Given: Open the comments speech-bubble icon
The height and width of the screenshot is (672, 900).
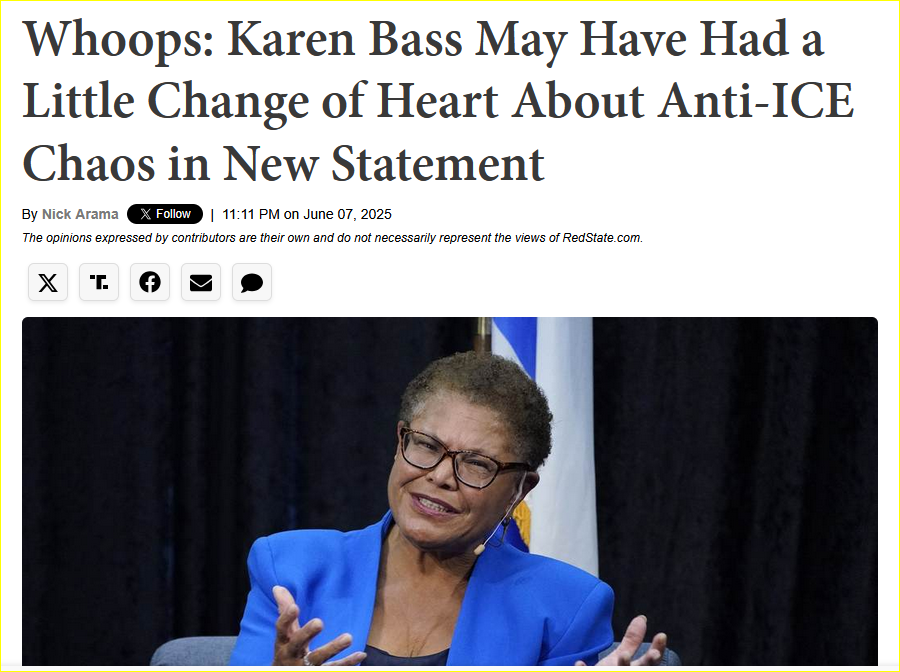Looking at the screenshot, I should tap(251, 282).
